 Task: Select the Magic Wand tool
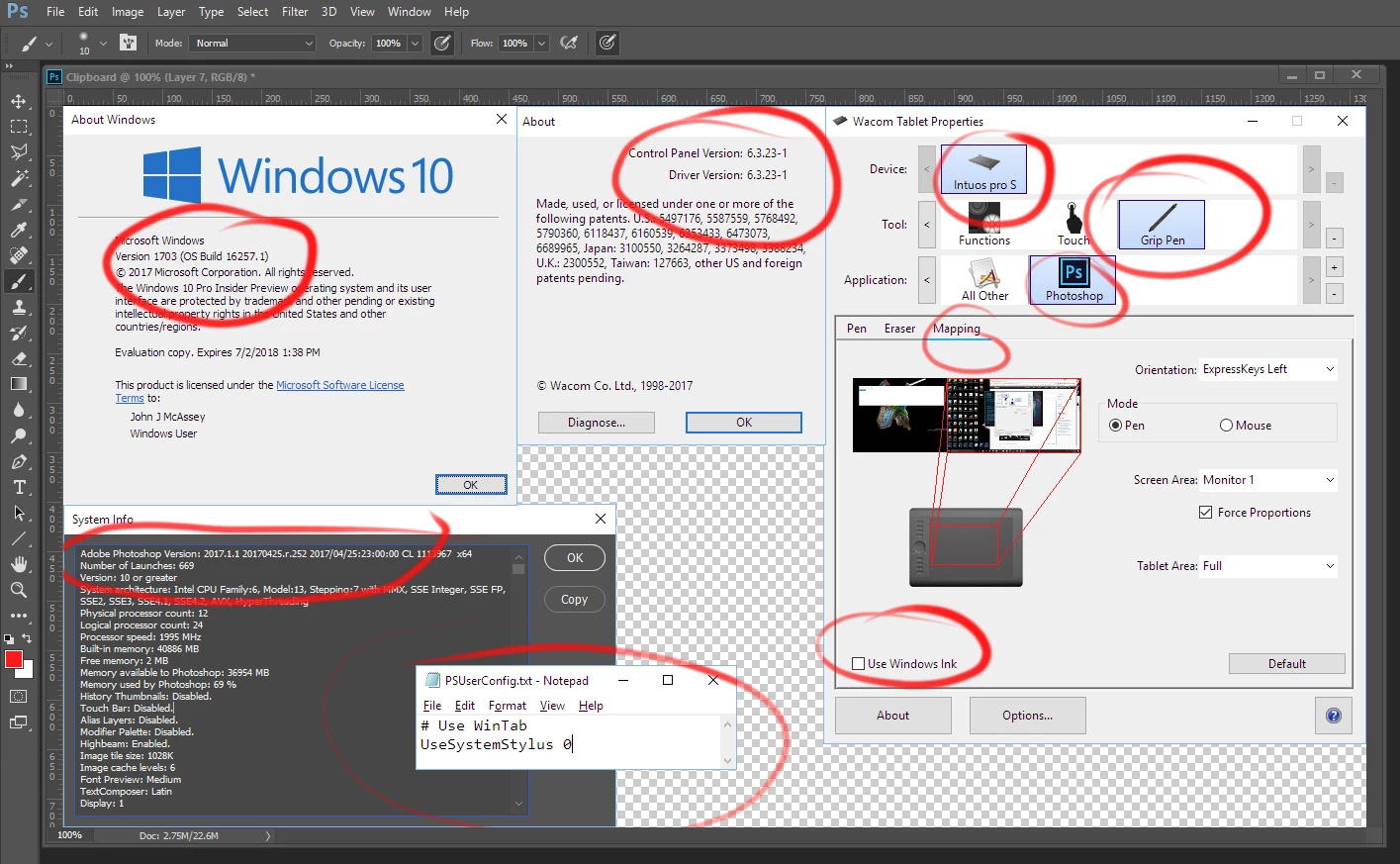tap(19, 178)
